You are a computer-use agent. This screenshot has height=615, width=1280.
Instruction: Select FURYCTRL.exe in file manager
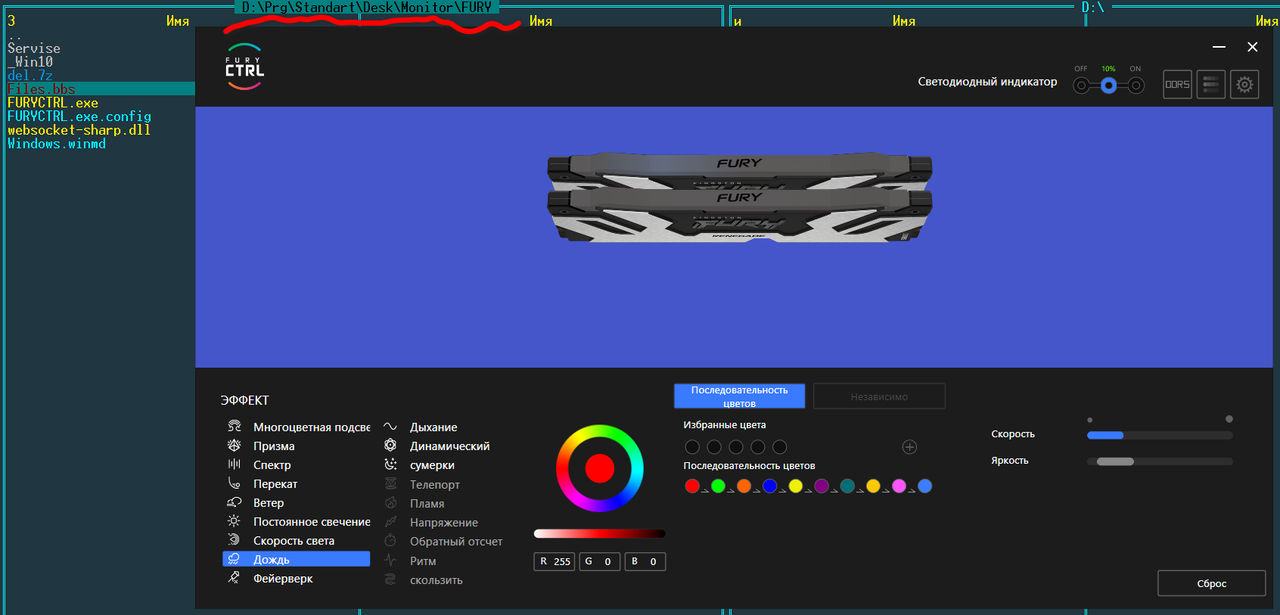tap(53, 103)
